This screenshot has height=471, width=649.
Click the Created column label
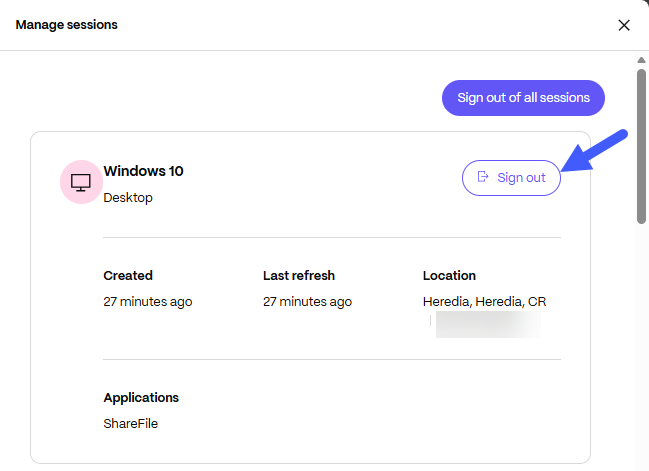(x=128, y=275)
